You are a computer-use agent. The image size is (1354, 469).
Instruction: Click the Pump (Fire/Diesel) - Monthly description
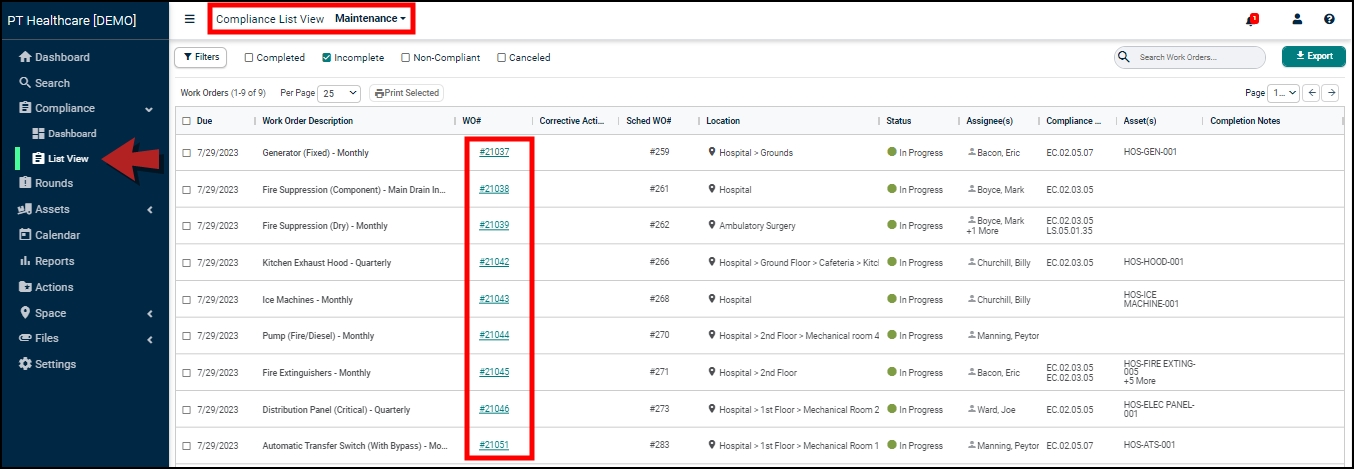click(318, 336)
